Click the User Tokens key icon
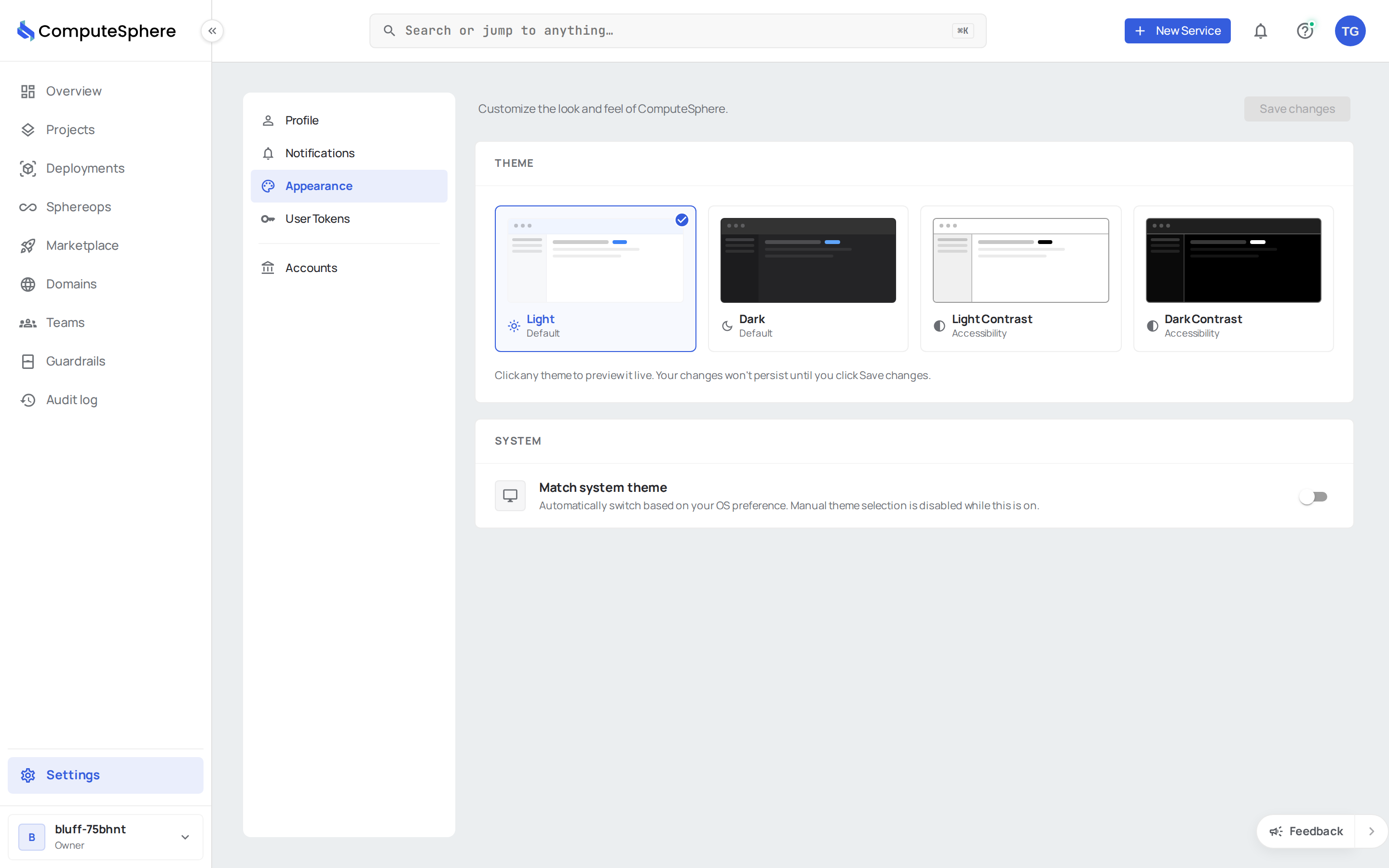 (268, 219)
